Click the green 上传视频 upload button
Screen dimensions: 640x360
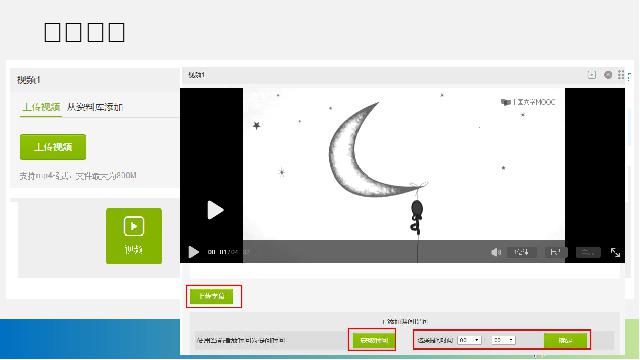[x=53, y=147]
